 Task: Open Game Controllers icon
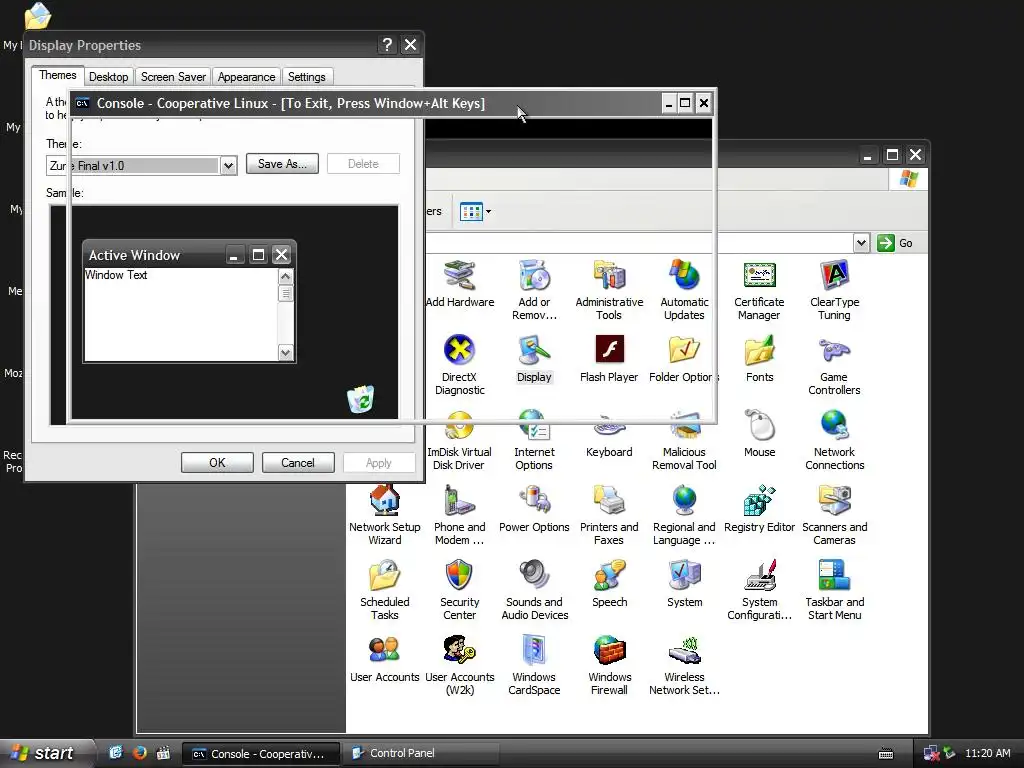834,350
